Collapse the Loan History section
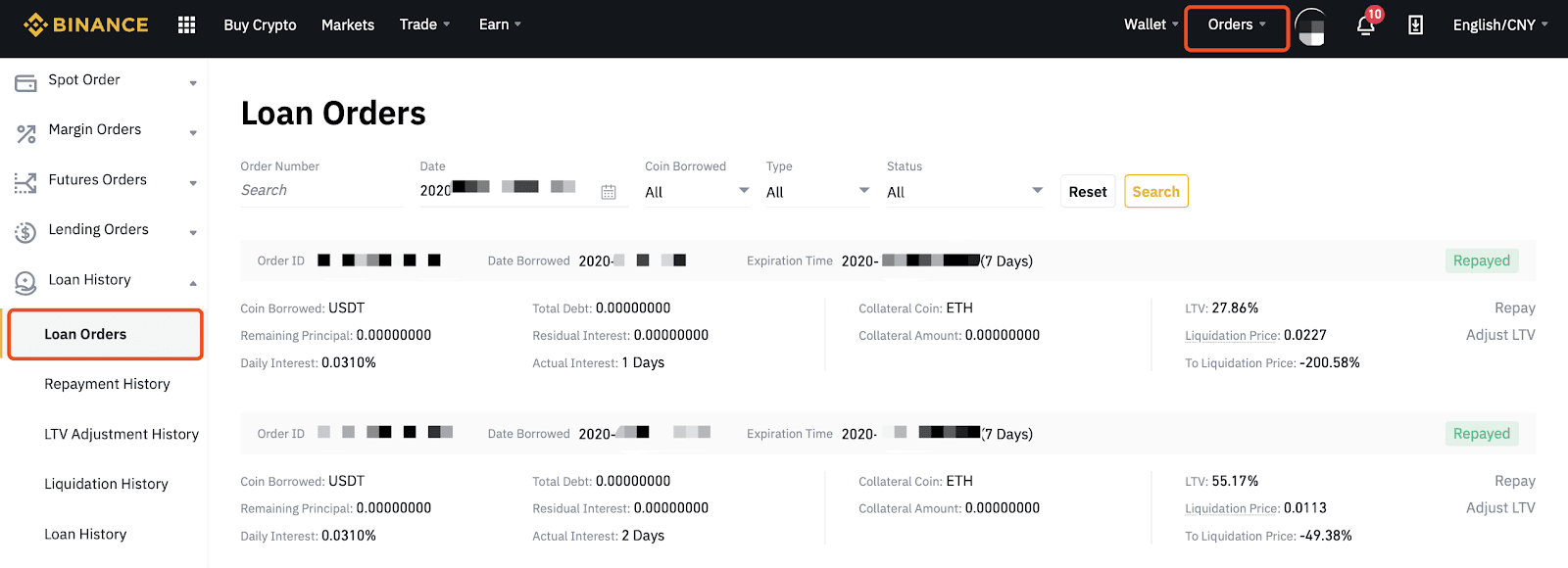This screenshot has height=568, width=1568. [193, 283]
